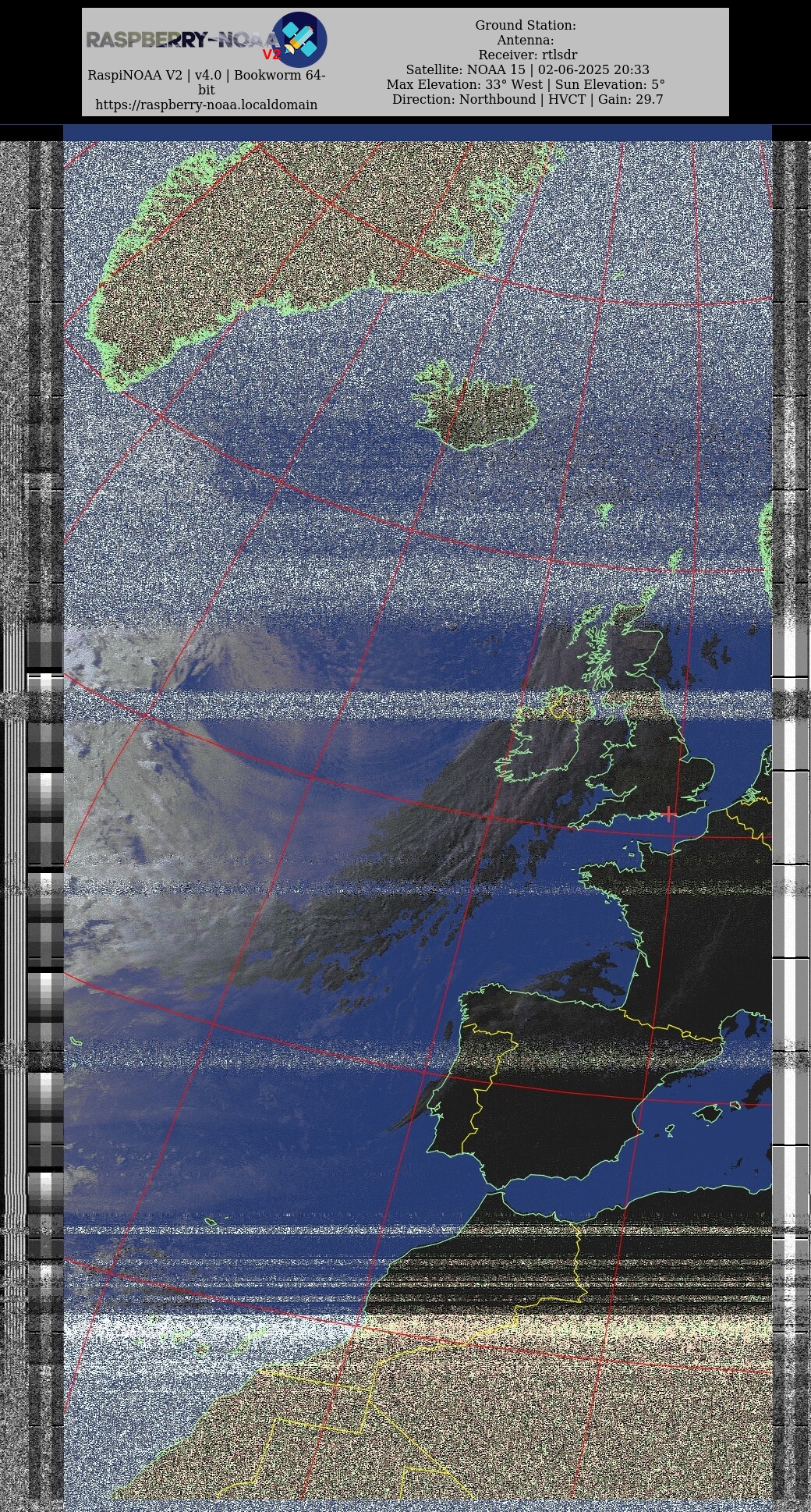
Task: Click the RASPBERRY-NOAA logo wordmark
Action: 181,40
